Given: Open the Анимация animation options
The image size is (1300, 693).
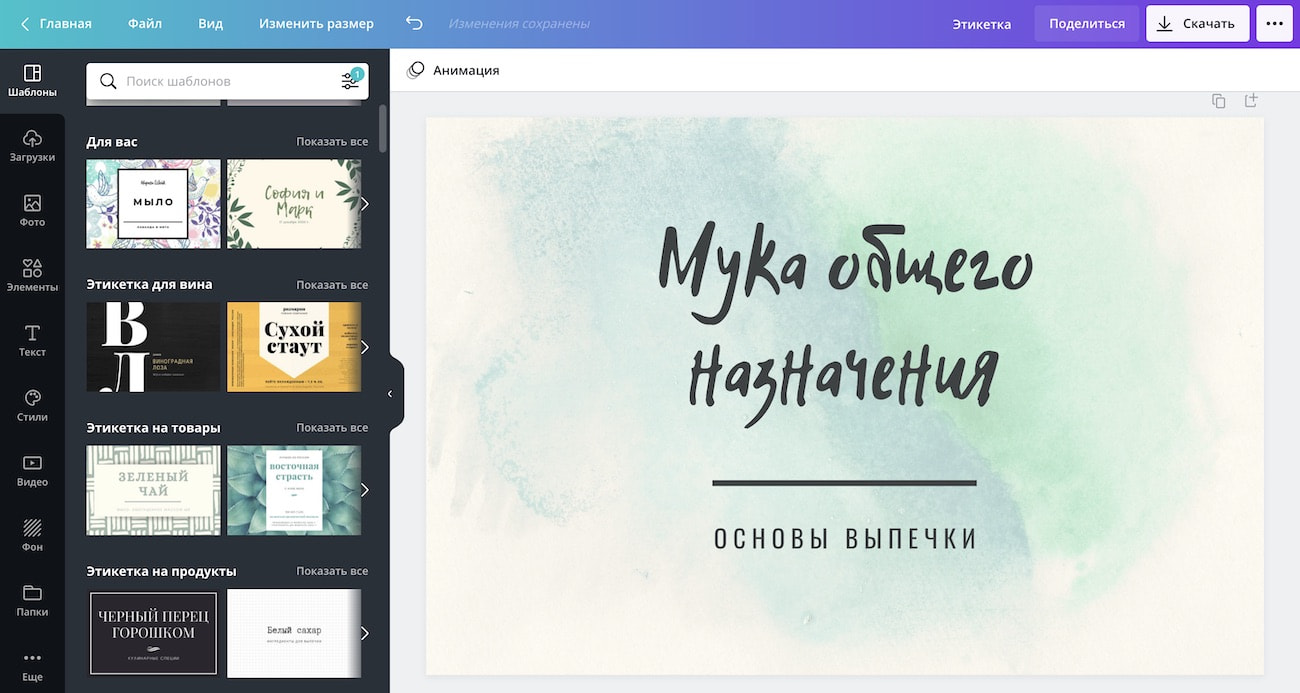Looking at the screenshot, I should tap(453, 70).
